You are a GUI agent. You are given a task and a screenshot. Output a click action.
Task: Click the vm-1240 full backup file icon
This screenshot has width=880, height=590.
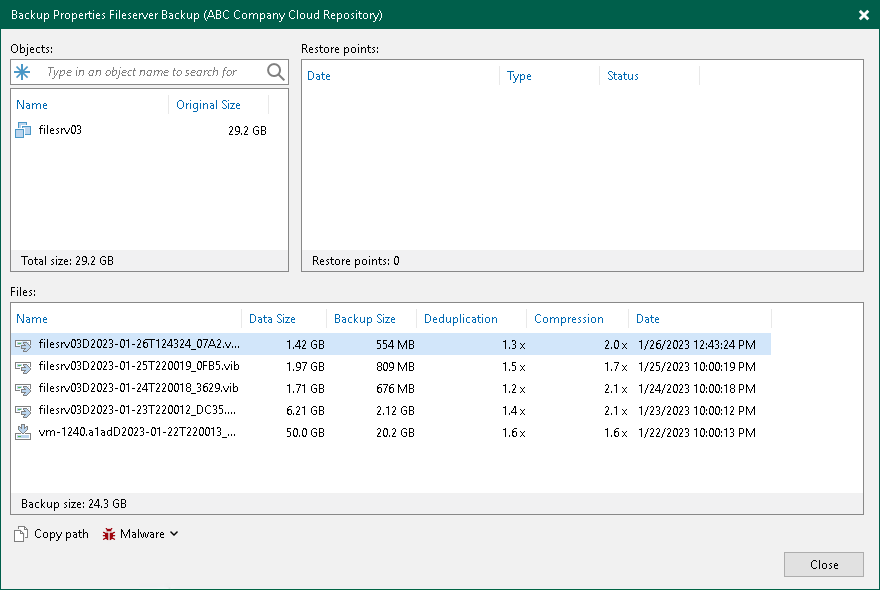(24, 432)
